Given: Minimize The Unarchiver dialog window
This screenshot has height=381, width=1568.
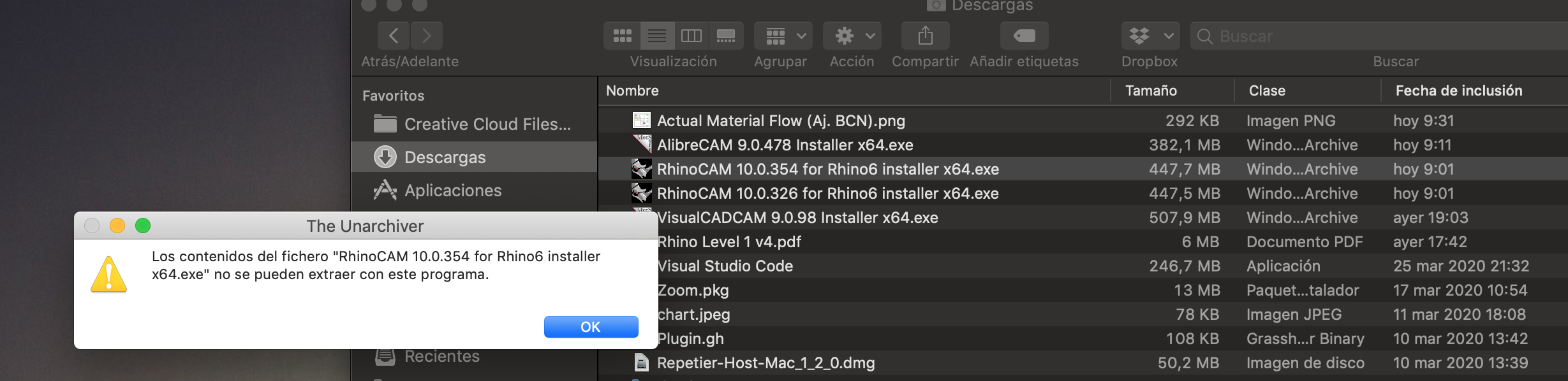Looking at the screenshot, I should coord(117,226).
